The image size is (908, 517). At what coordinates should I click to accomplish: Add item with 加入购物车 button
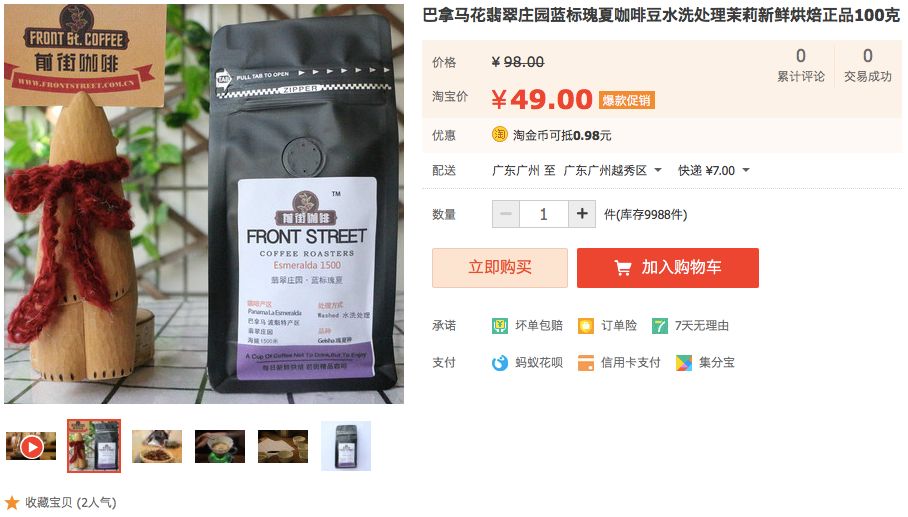(668, 267)
